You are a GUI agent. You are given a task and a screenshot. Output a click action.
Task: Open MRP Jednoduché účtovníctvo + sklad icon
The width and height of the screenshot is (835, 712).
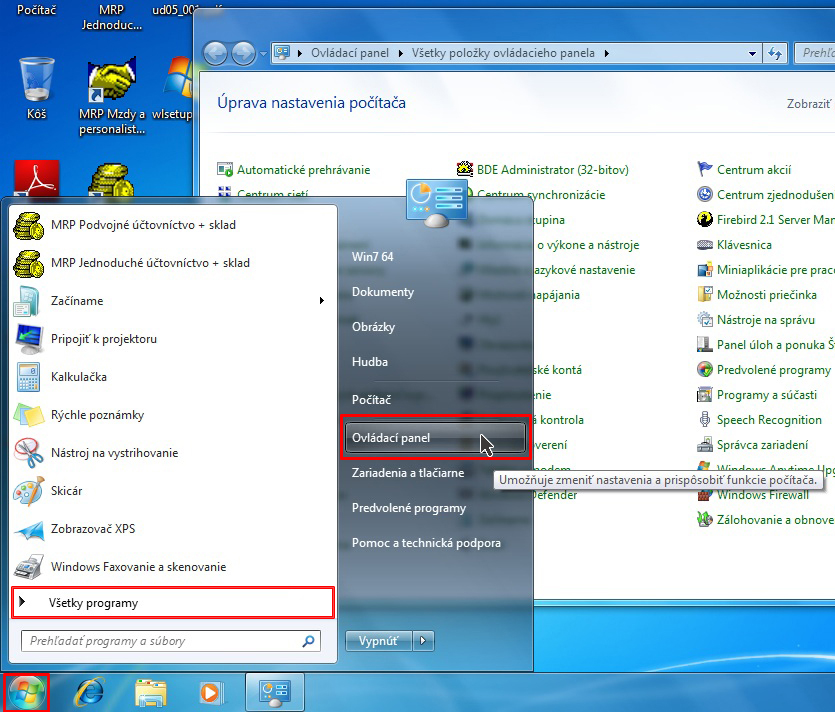tap(28, 263)
